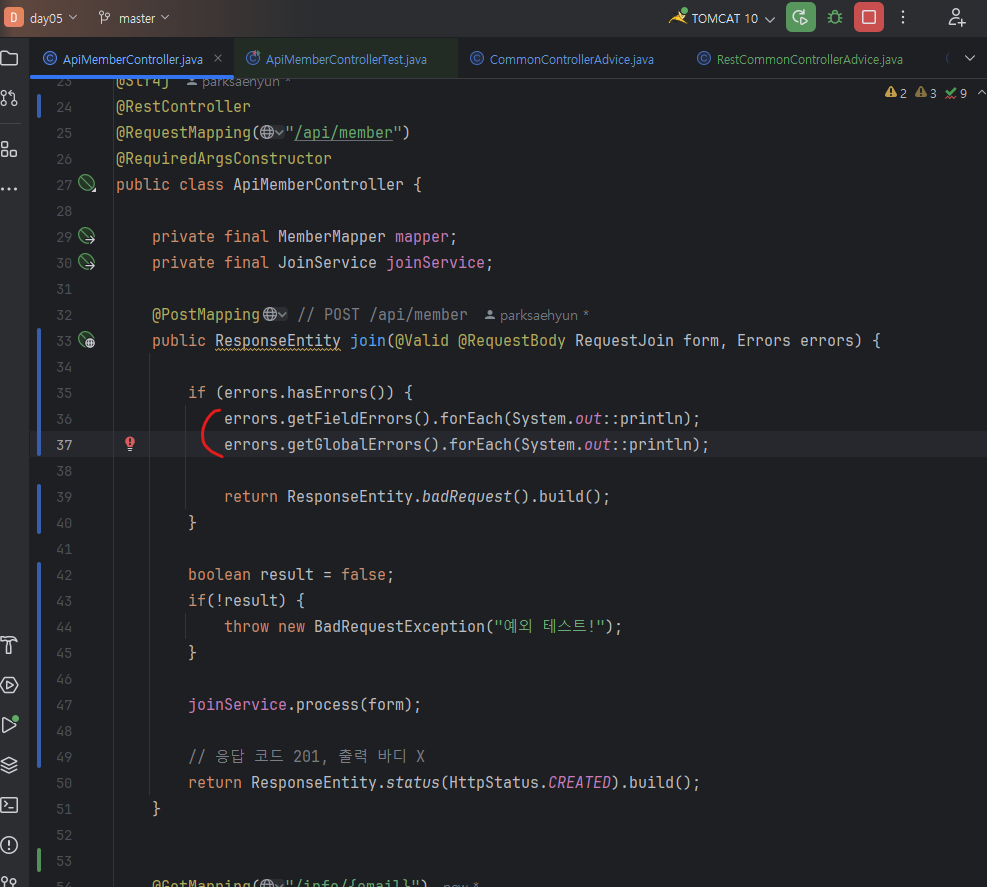This screenshot has height=887, width=987.
Task: Click line number 44 in gutter
Action: (x=64, y=627)
